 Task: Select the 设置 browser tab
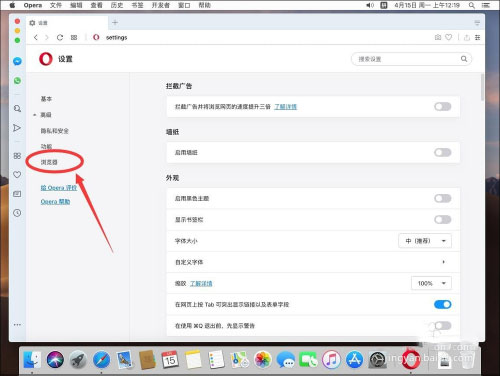point(67,23)
